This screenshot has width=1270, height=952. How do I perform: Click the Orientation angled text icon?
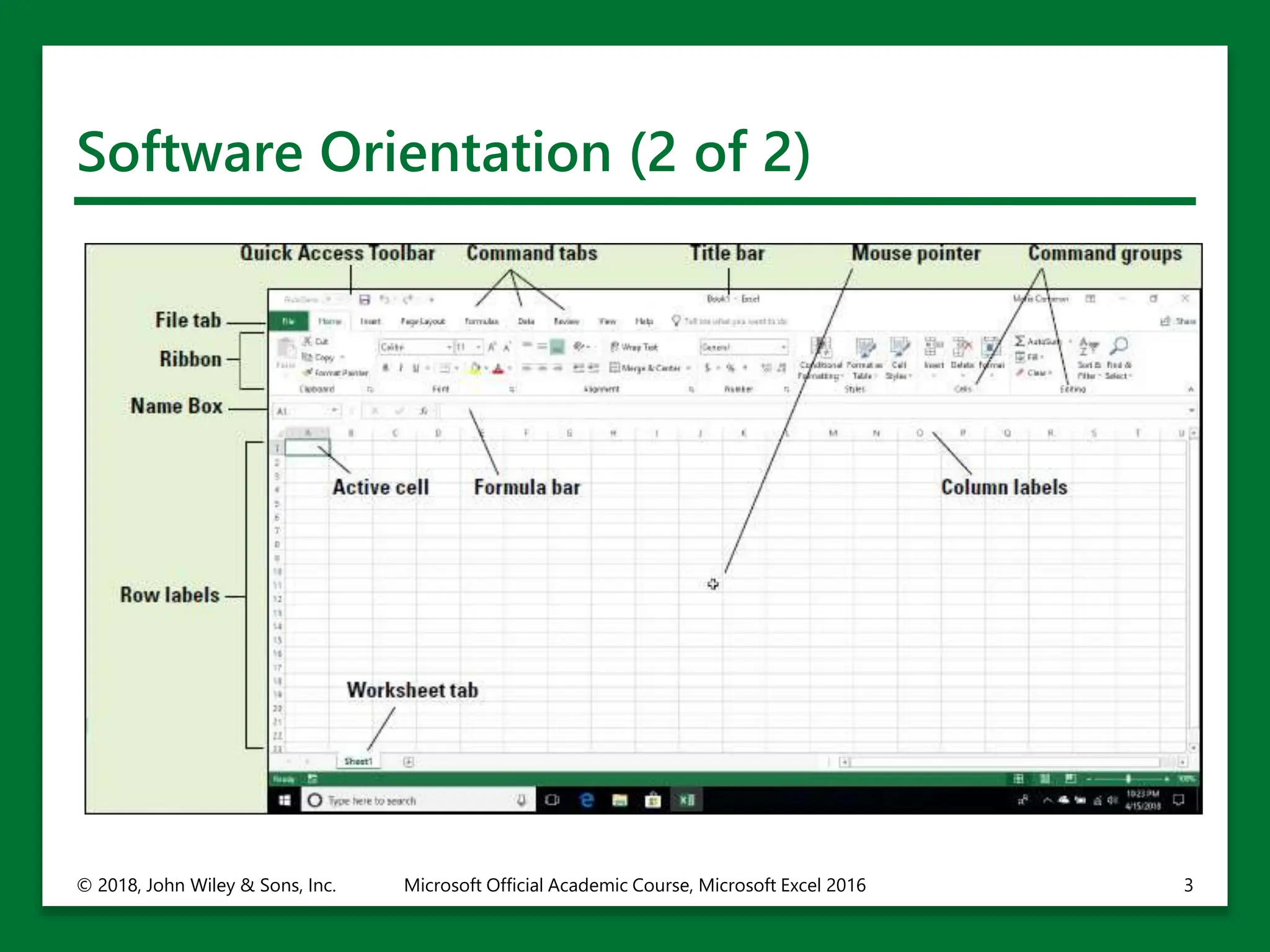point(580,346)
